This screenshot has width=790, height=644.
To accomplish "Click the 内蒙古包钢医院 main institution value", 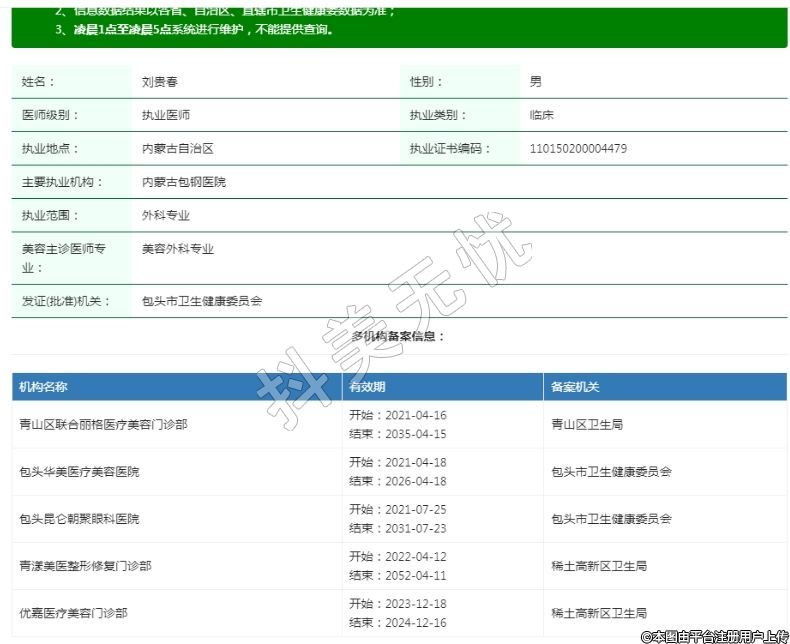I will point(184,182).
